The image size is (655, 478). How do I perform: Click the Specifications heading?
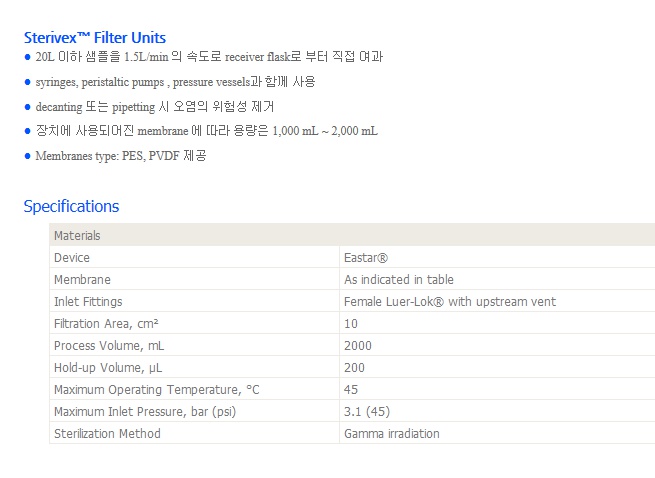tap(71, 206)
